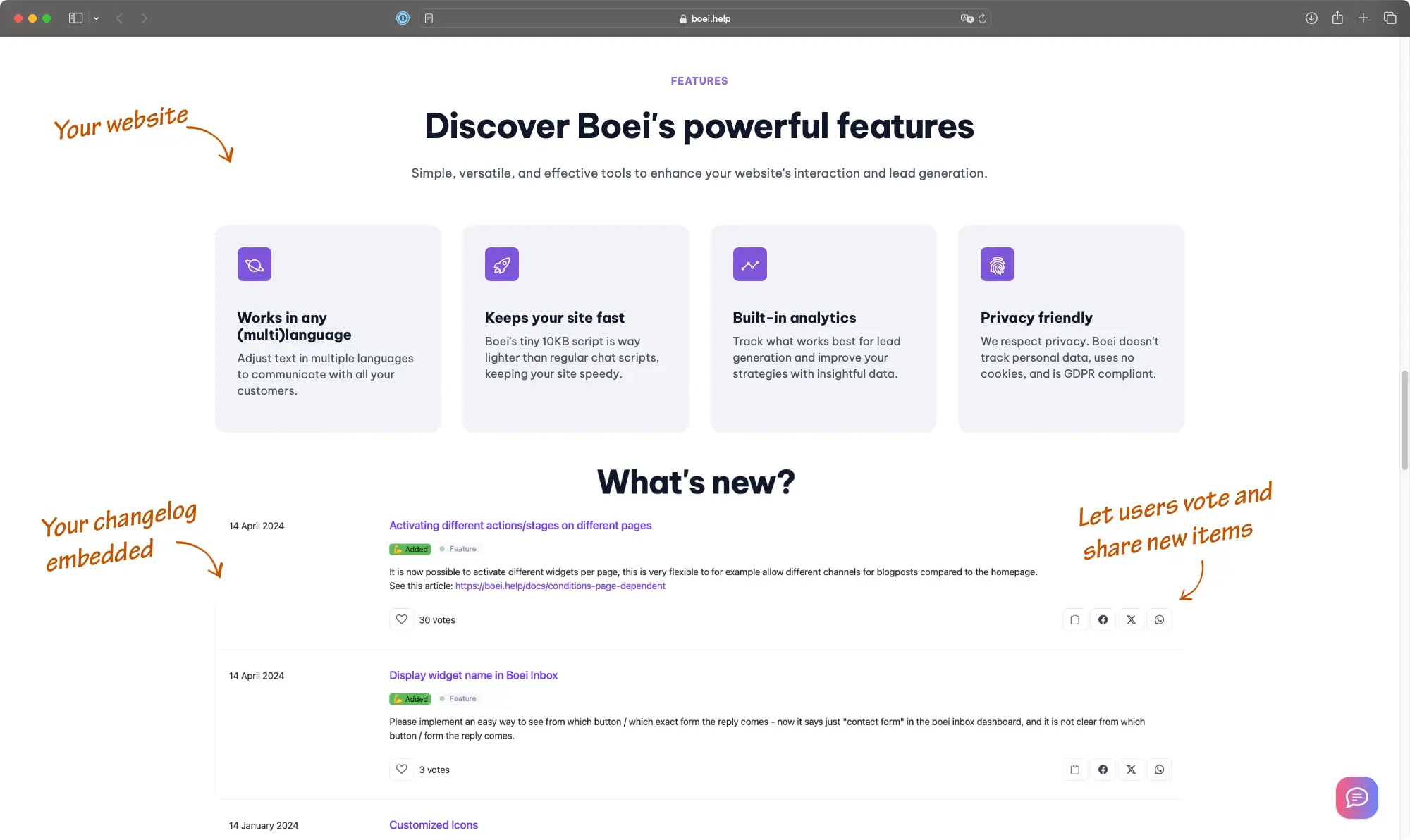Open the Boei chat widget bubble
The height and width of the screenshot is (840, 1410).
[x=1356, y=797]
